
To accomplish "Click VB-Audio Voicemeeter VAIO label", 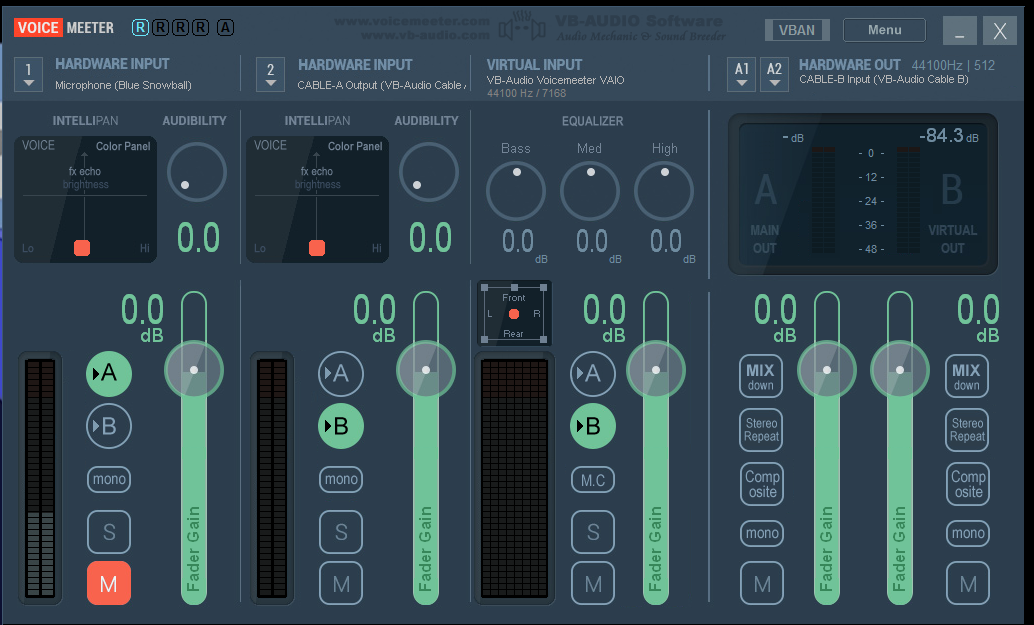I will 555,80.
